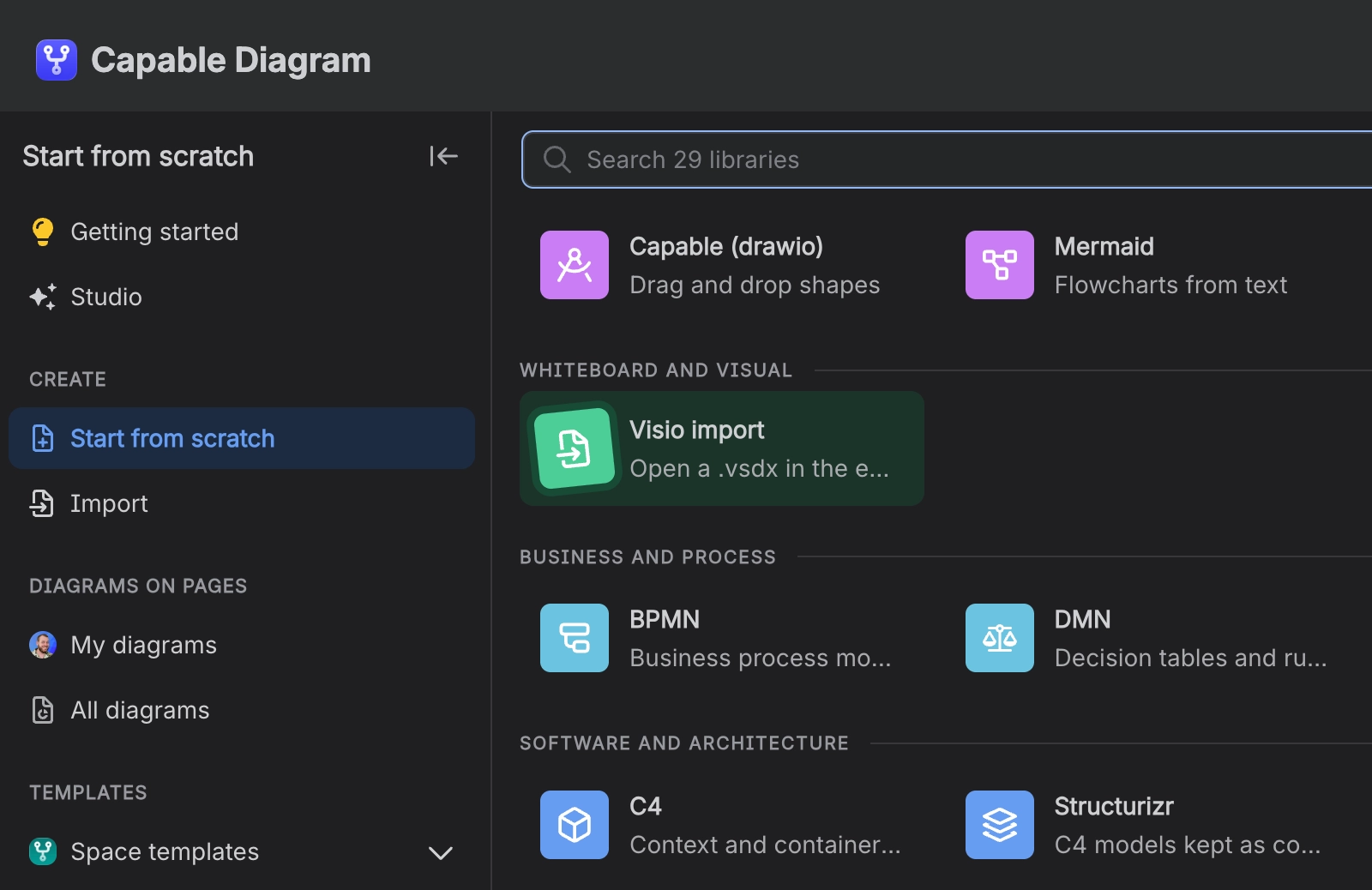Viewport: 1372px width, 890px height.
Task: Click the Structurizr layers icon
Action: coord(1000,825)
